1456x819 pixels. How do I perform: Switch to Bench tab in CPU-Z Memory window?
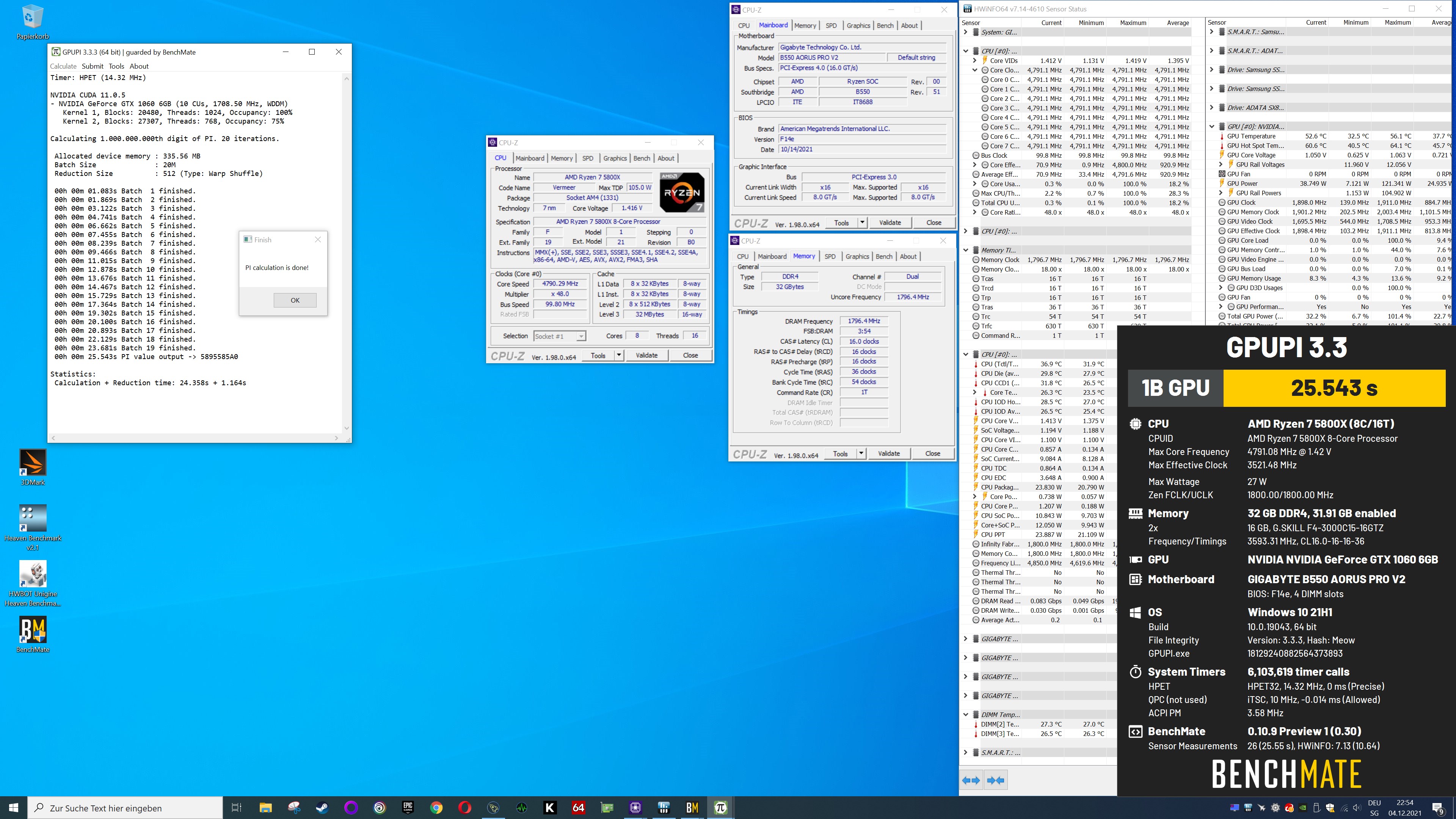click(x=884, y=257)
